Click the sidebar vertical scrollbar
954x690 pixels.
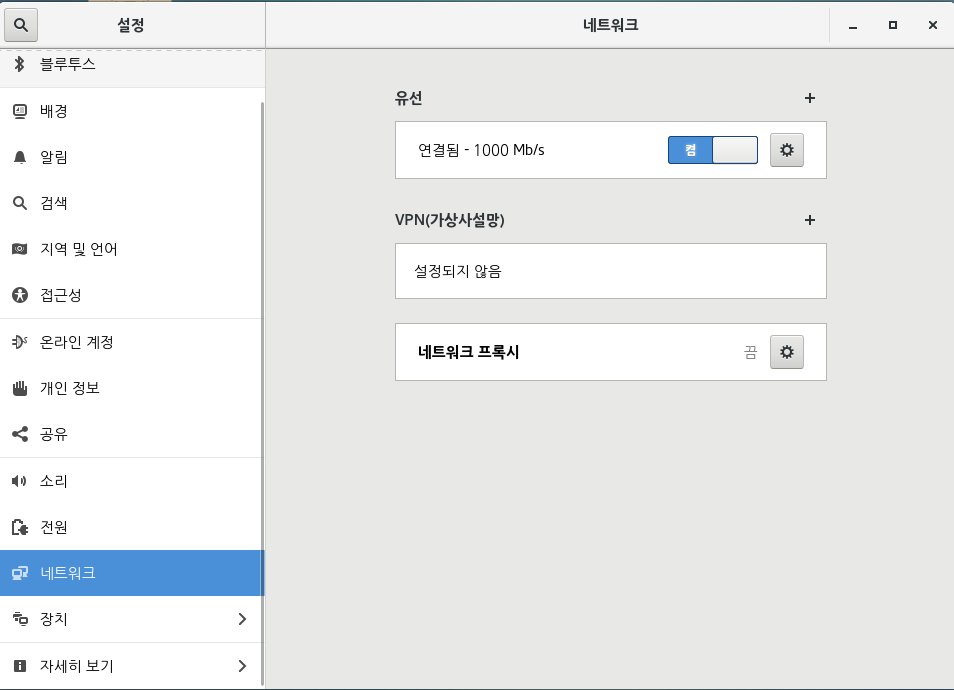pos(262,392)
